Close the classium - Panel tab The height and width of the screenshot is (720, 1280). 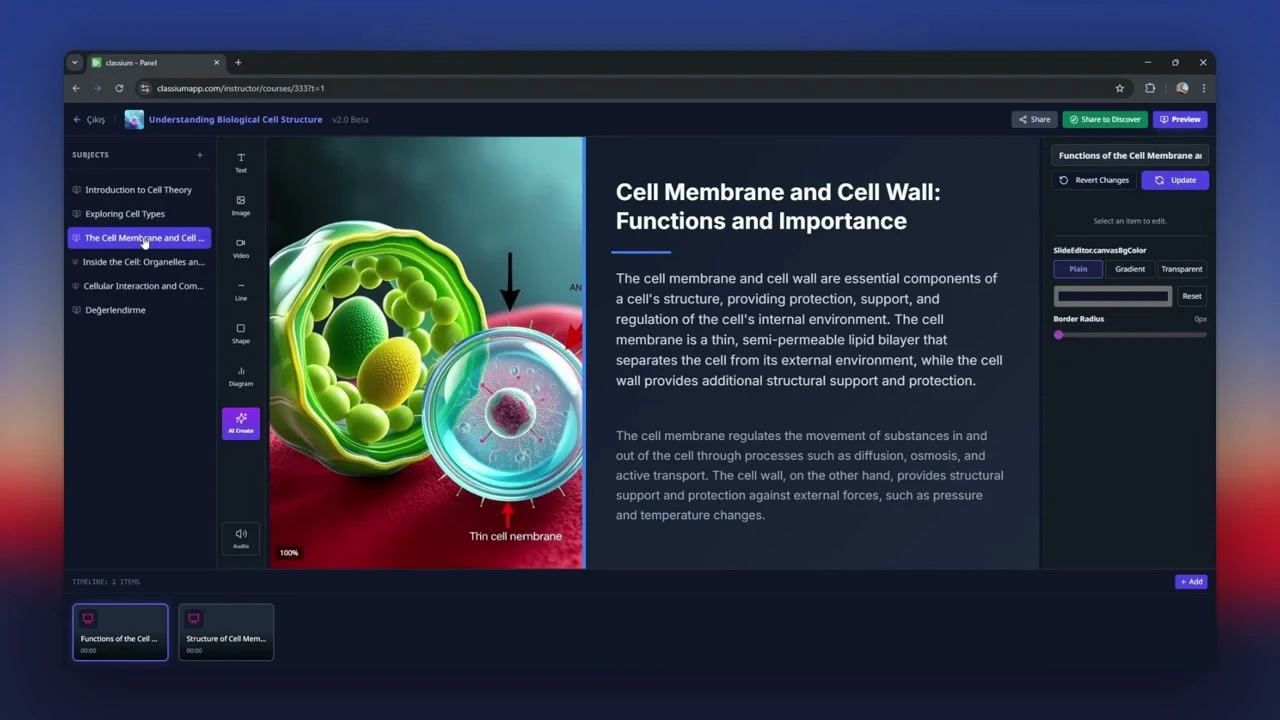tap(216, 62)
